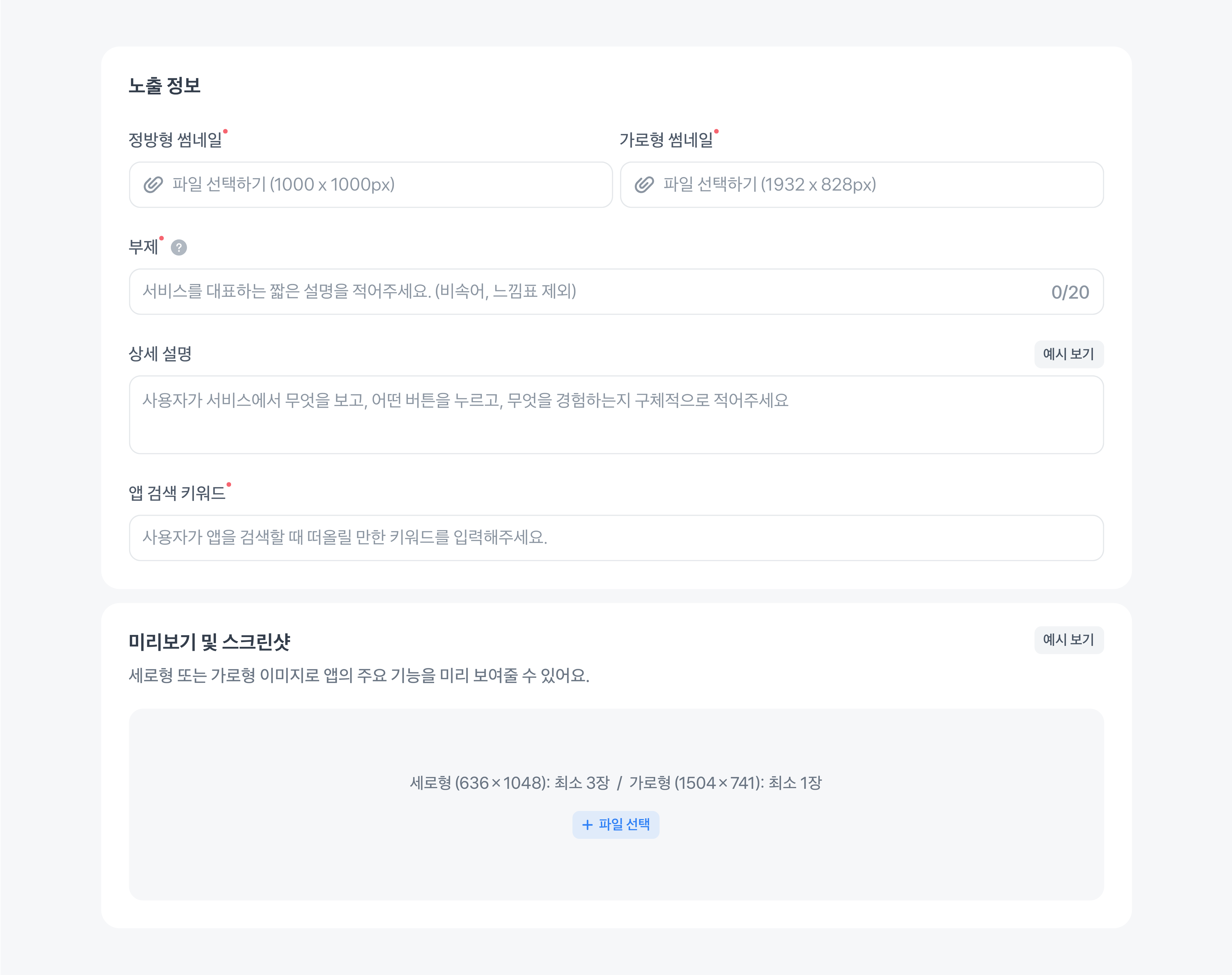Click the 미리보기 및 스크린샷 heading
Image resolution: width=1232 pixels, height=975 pixels.
209,642
